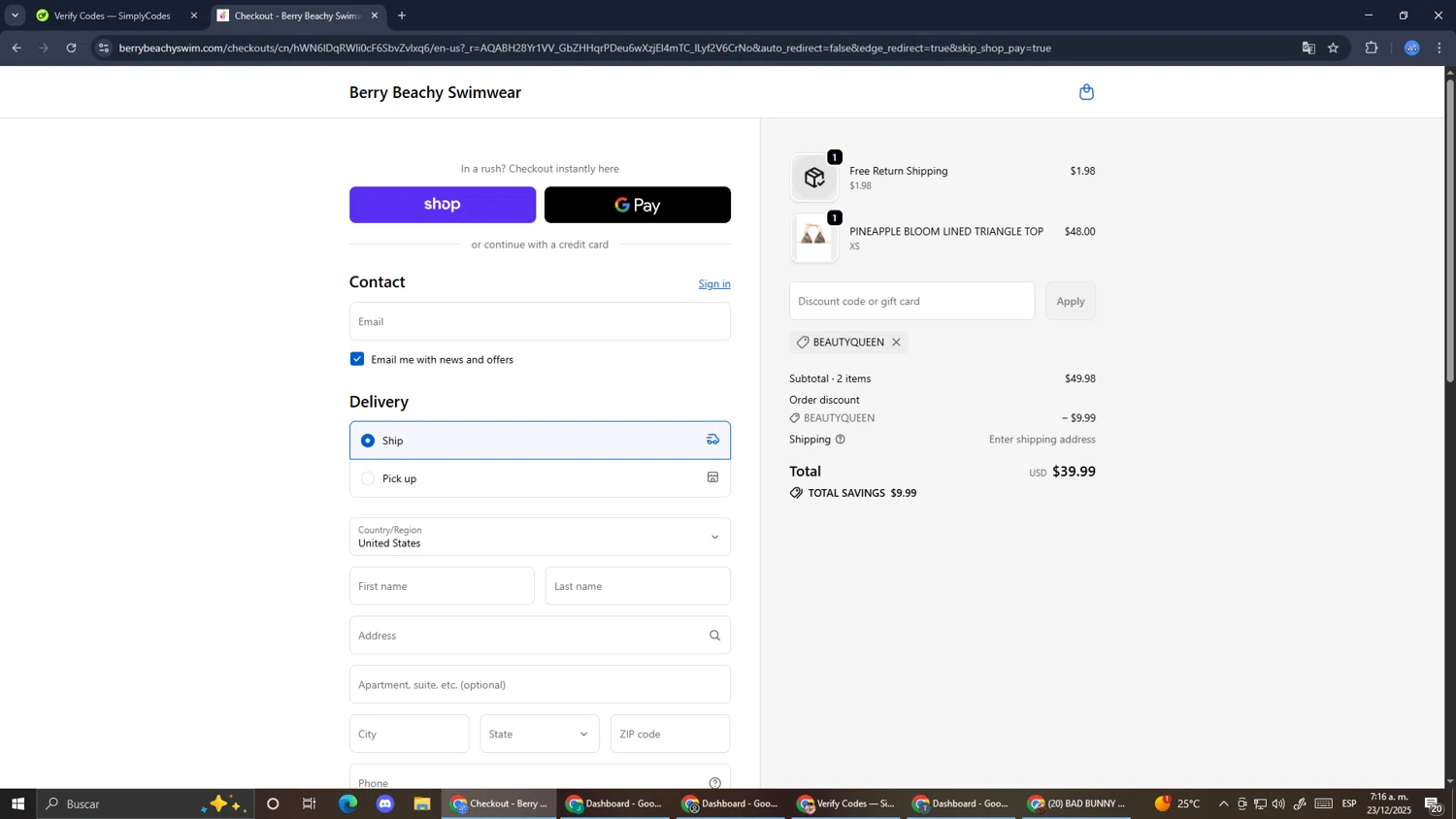Select the Pick up delivery option
The width and height of the screenshot is (1456, 819).
tap(540, 478)
